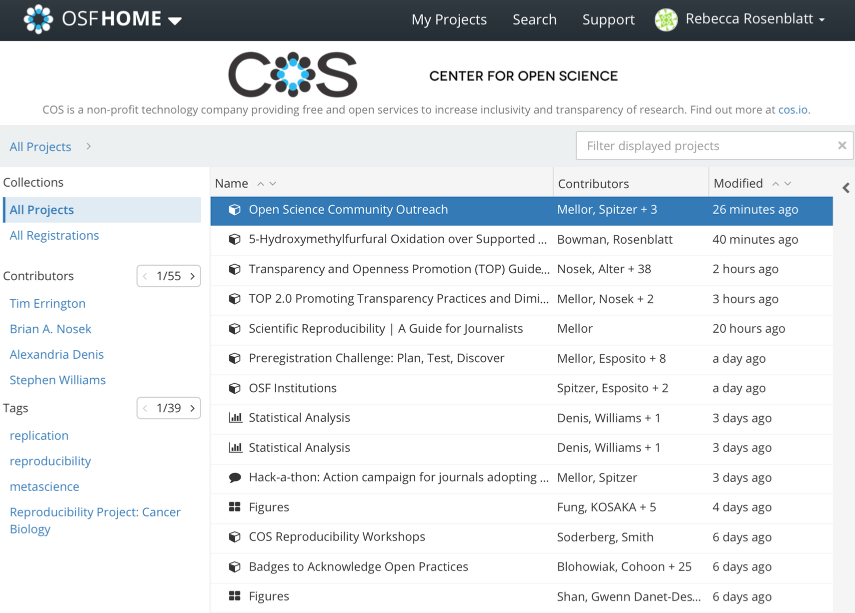855x613 pixels.
Task: Sort Modified column ascending
Action: (775, 184)
